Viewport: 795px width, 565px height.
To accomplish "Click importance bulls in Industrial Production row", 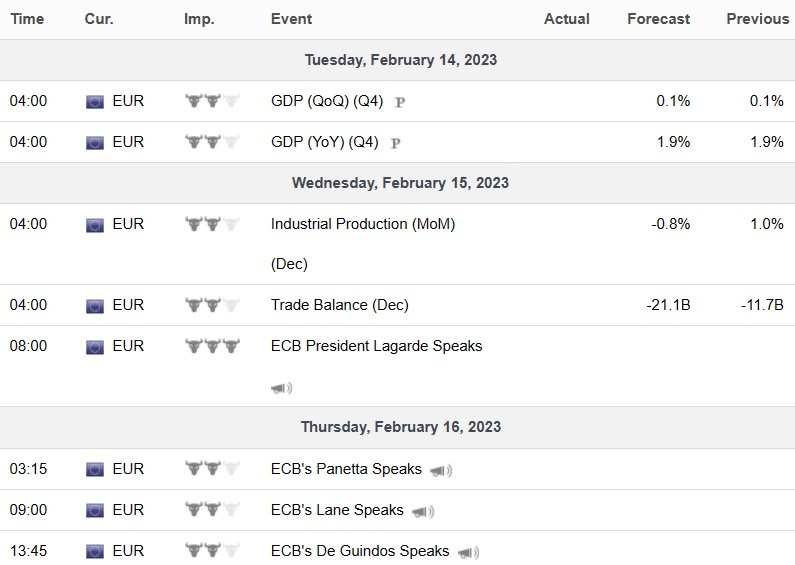I will pyautogui.click(x=212, y=224).
